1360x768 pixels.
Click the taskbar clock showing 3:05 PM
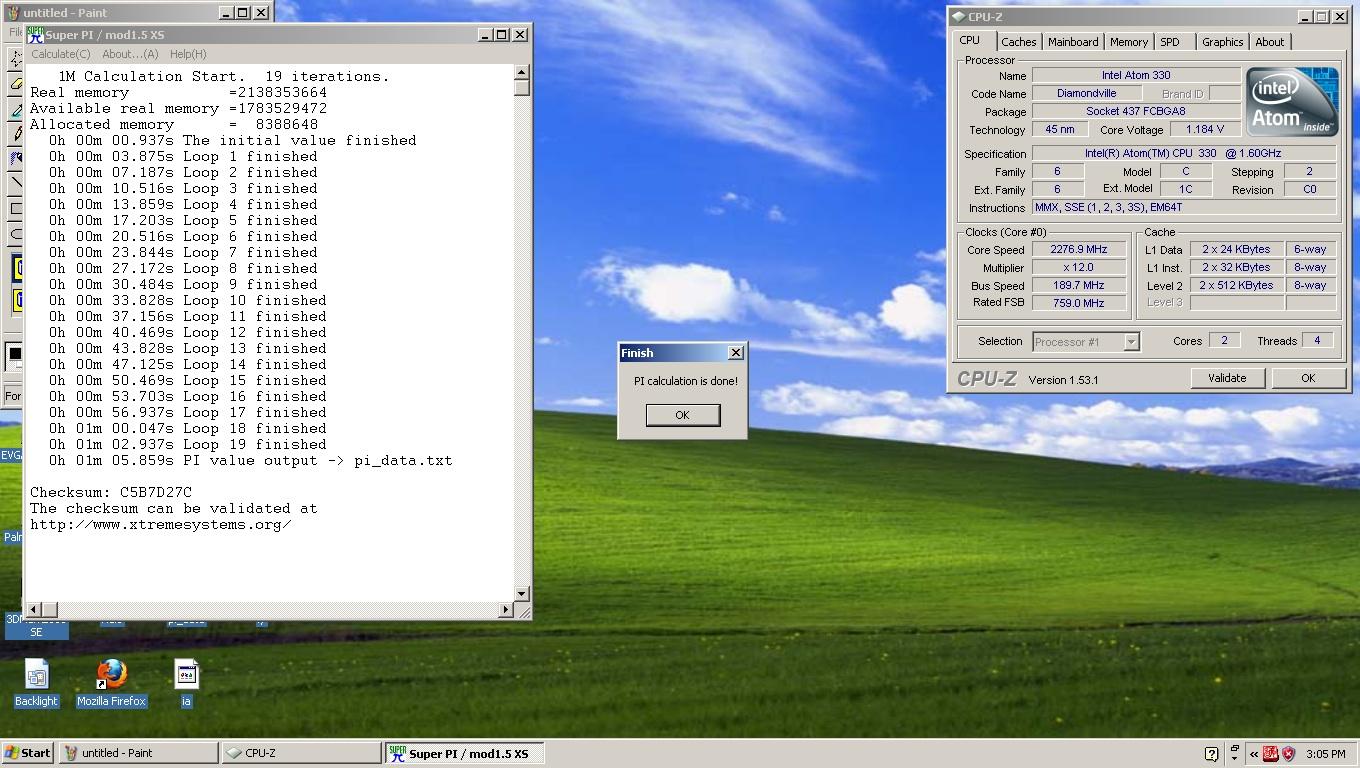(x=1325, y=754)
